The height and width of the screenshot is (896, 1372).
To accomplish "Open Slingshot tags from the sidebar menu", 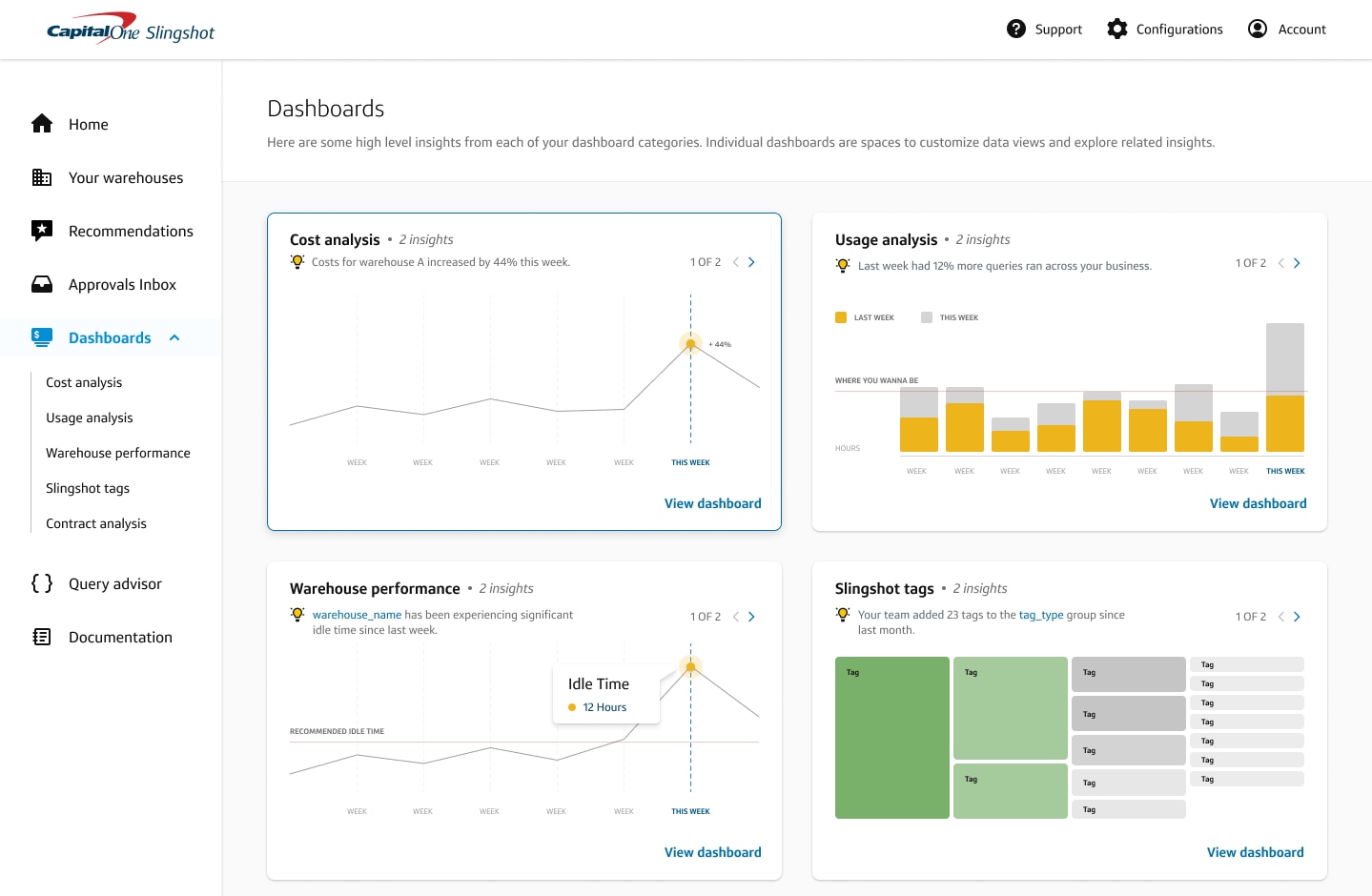I will pyautogui.click(x=88, y=487).
